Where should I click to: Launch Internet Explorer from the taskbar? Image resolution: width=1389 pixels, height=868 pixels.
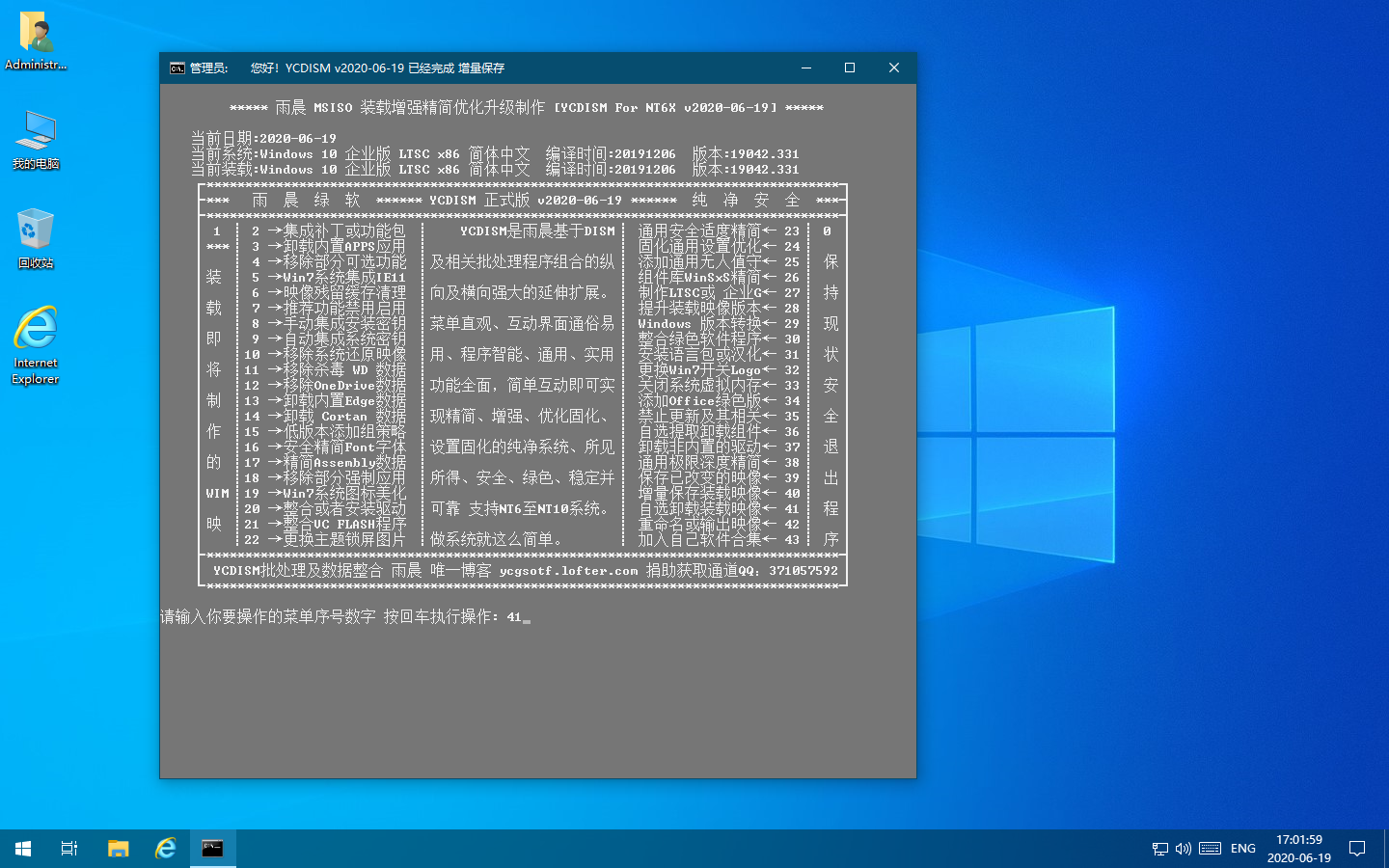[x=165, y=849]
